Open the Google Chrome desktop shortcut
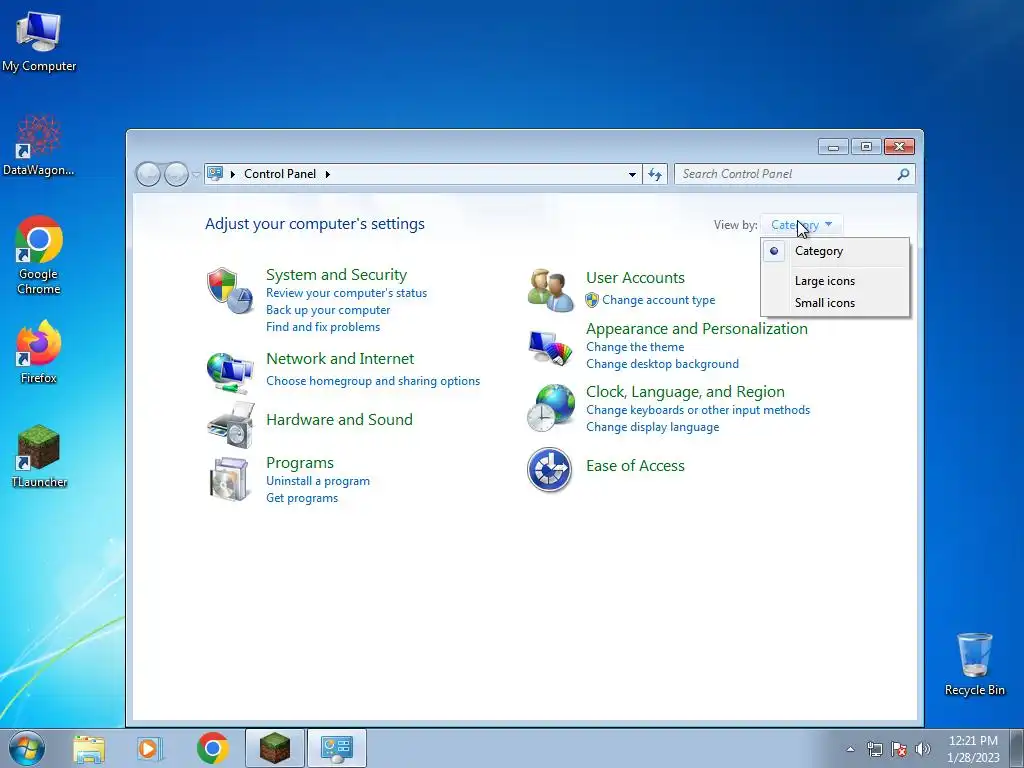The image size is (1024, 768). (x=39, y=255)
